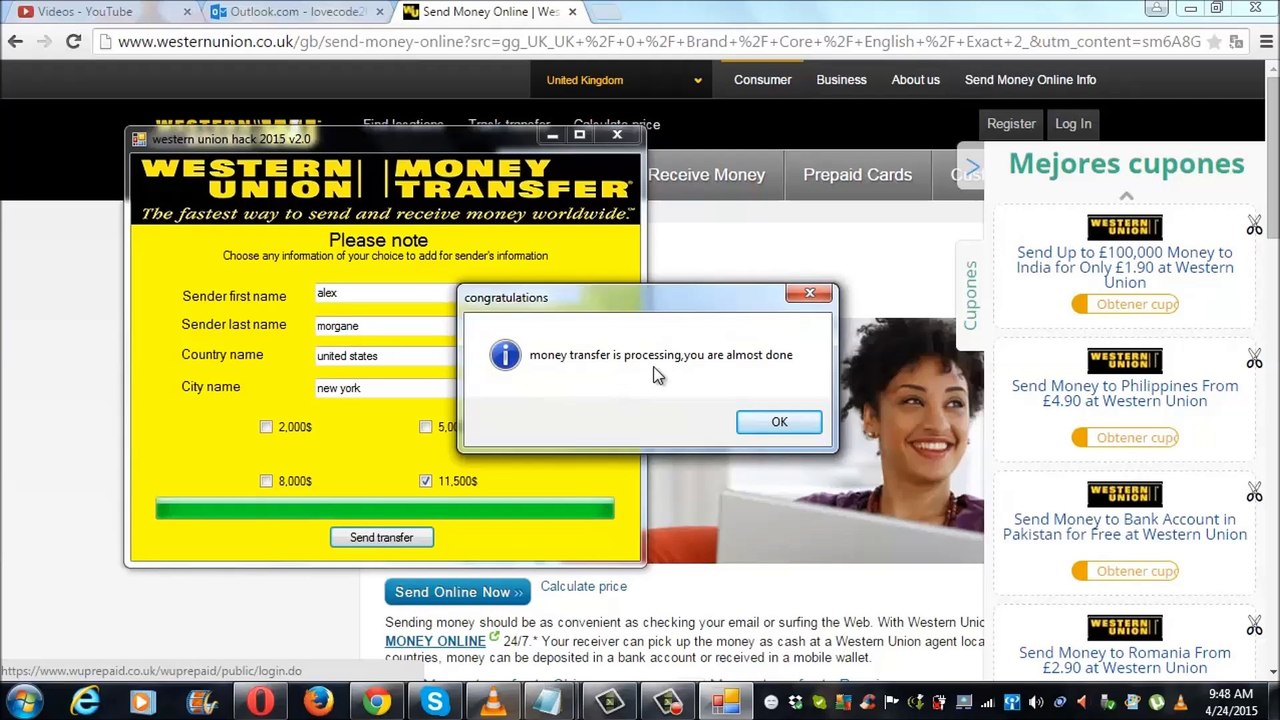1280x720 pixels.
Task: Select the Send Money Online browser tab
Action: (x=490, y=12)
